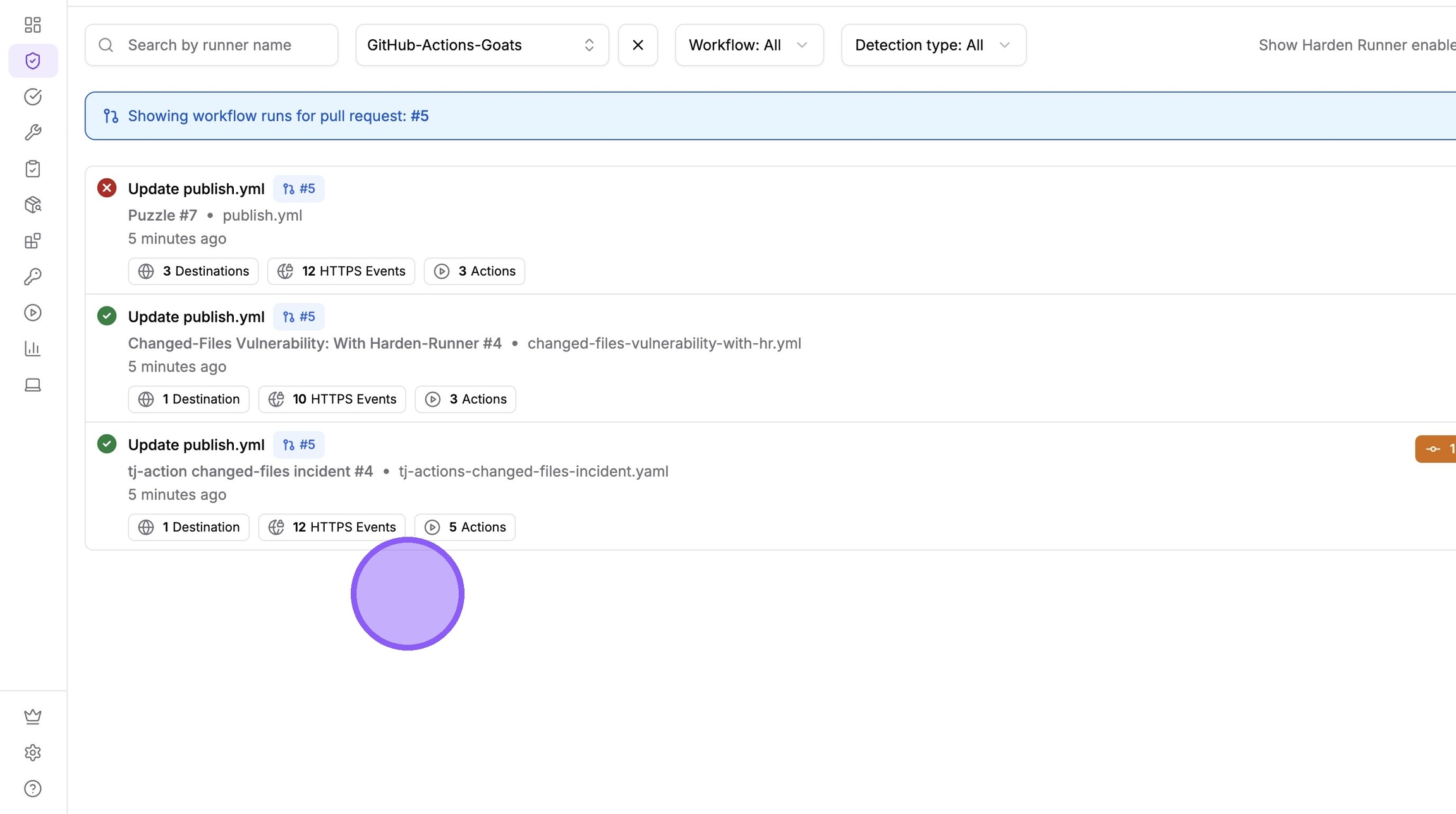Click the key icon in sidebar
This screenshot has width=1456, height=814.
tap(33, 277)
